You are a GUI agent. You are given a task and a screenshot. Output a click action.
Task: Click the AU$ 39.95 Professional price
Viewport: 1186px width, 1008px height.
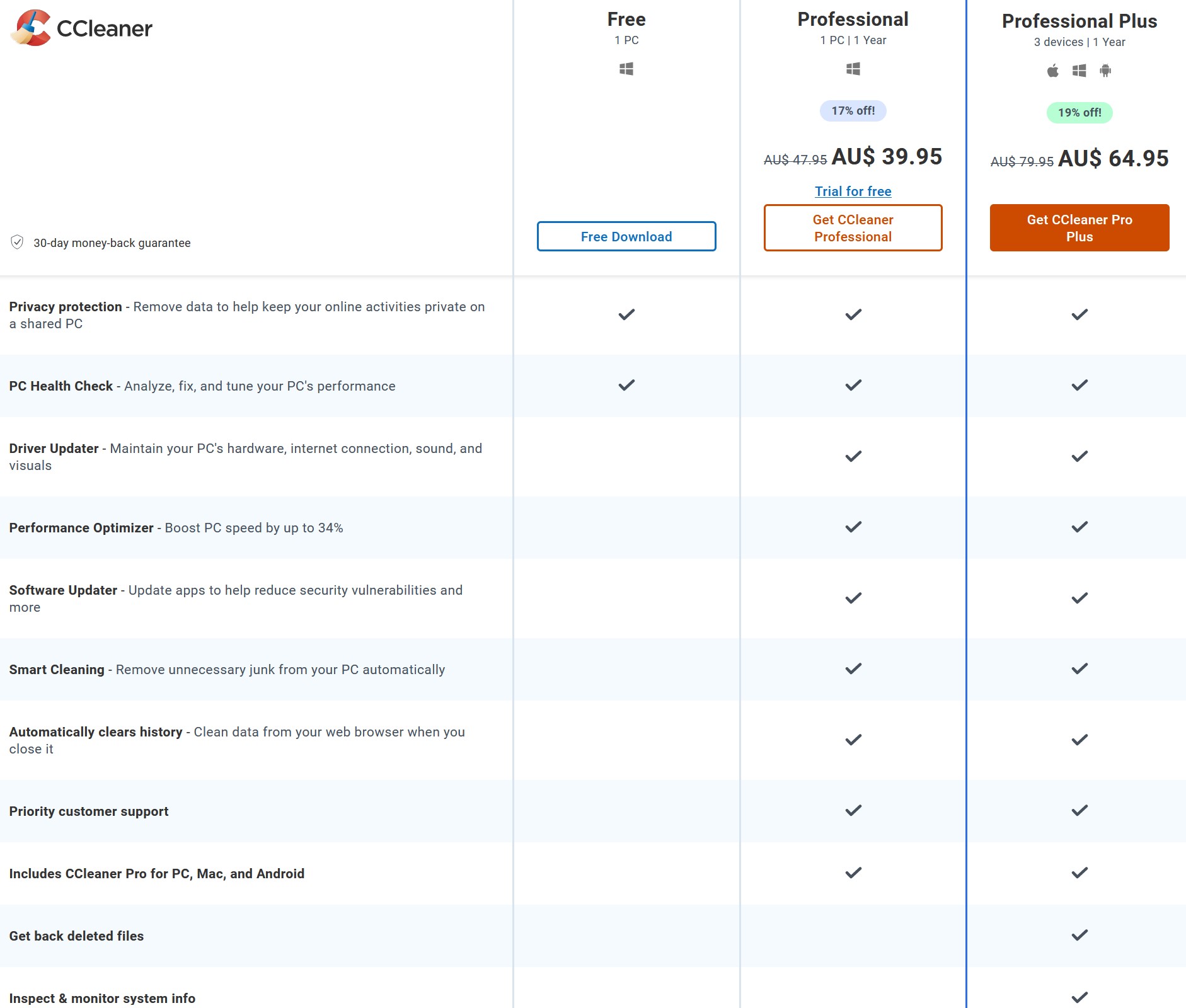pos(886,157)
